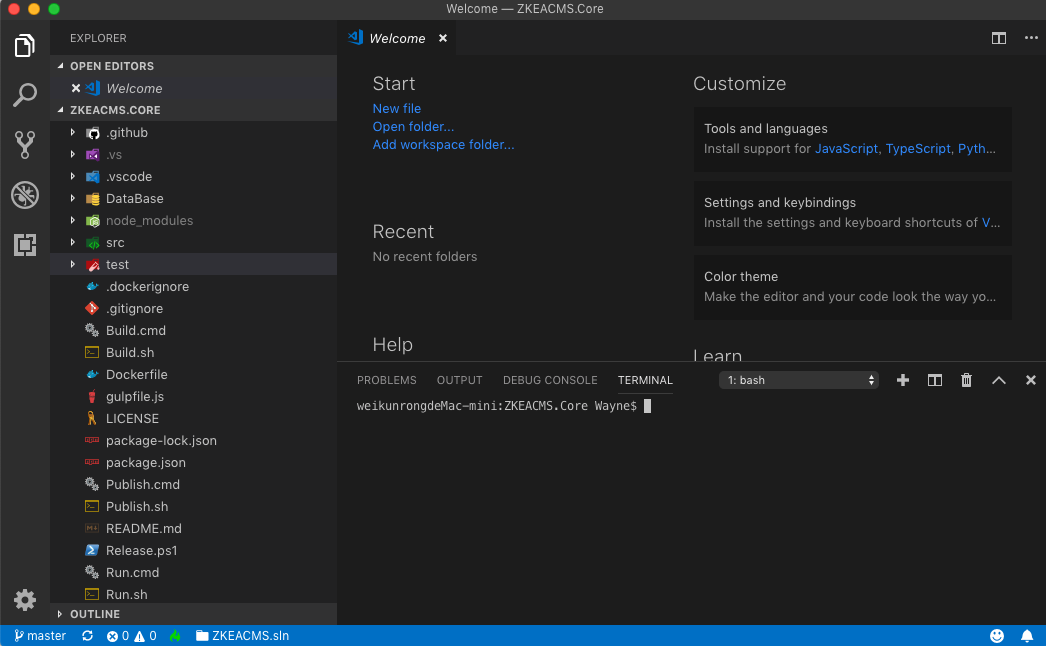Open README.md
The height and width of the screenshot is (646, 1046).
click(x=193, y=529)
